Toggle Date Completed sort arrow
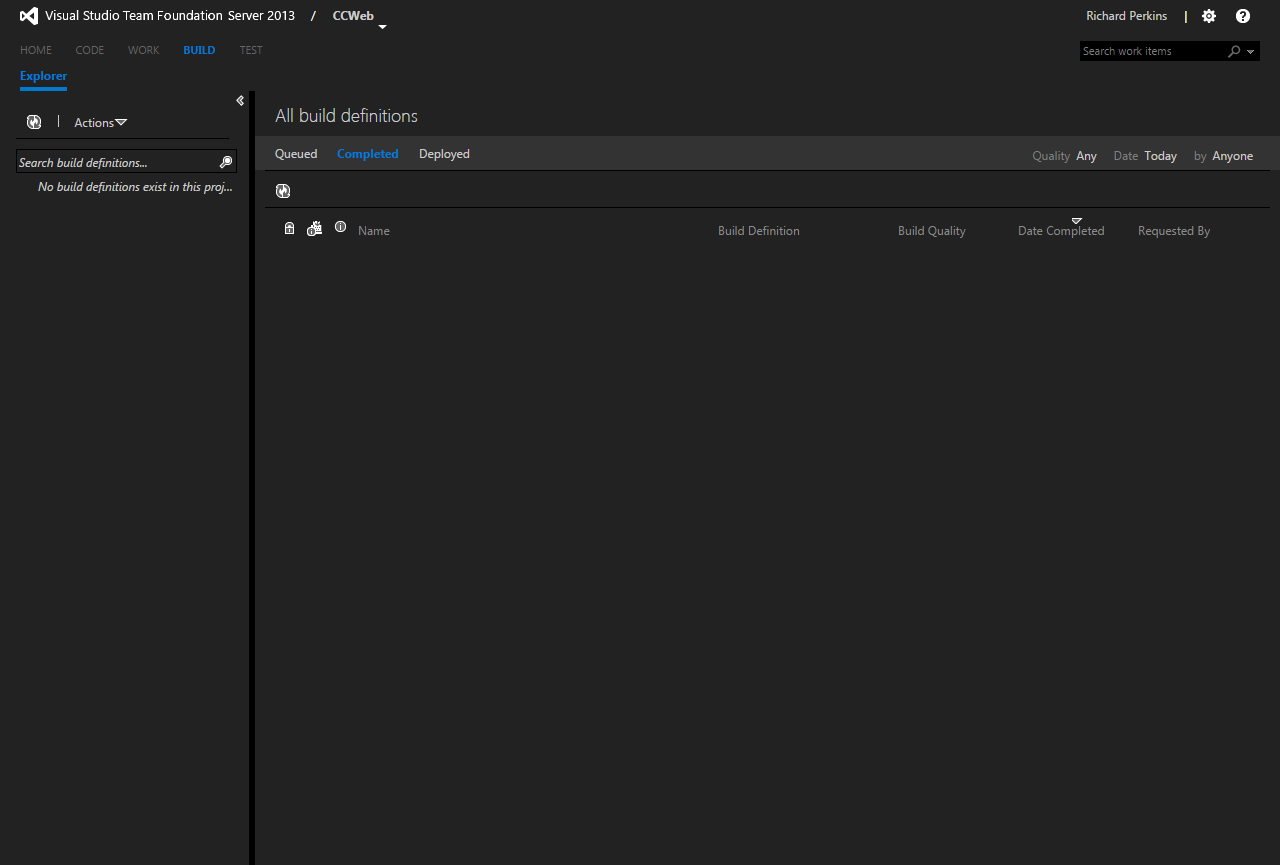This screenshot has height=865, width=1280. click(x=1077, y=220)
